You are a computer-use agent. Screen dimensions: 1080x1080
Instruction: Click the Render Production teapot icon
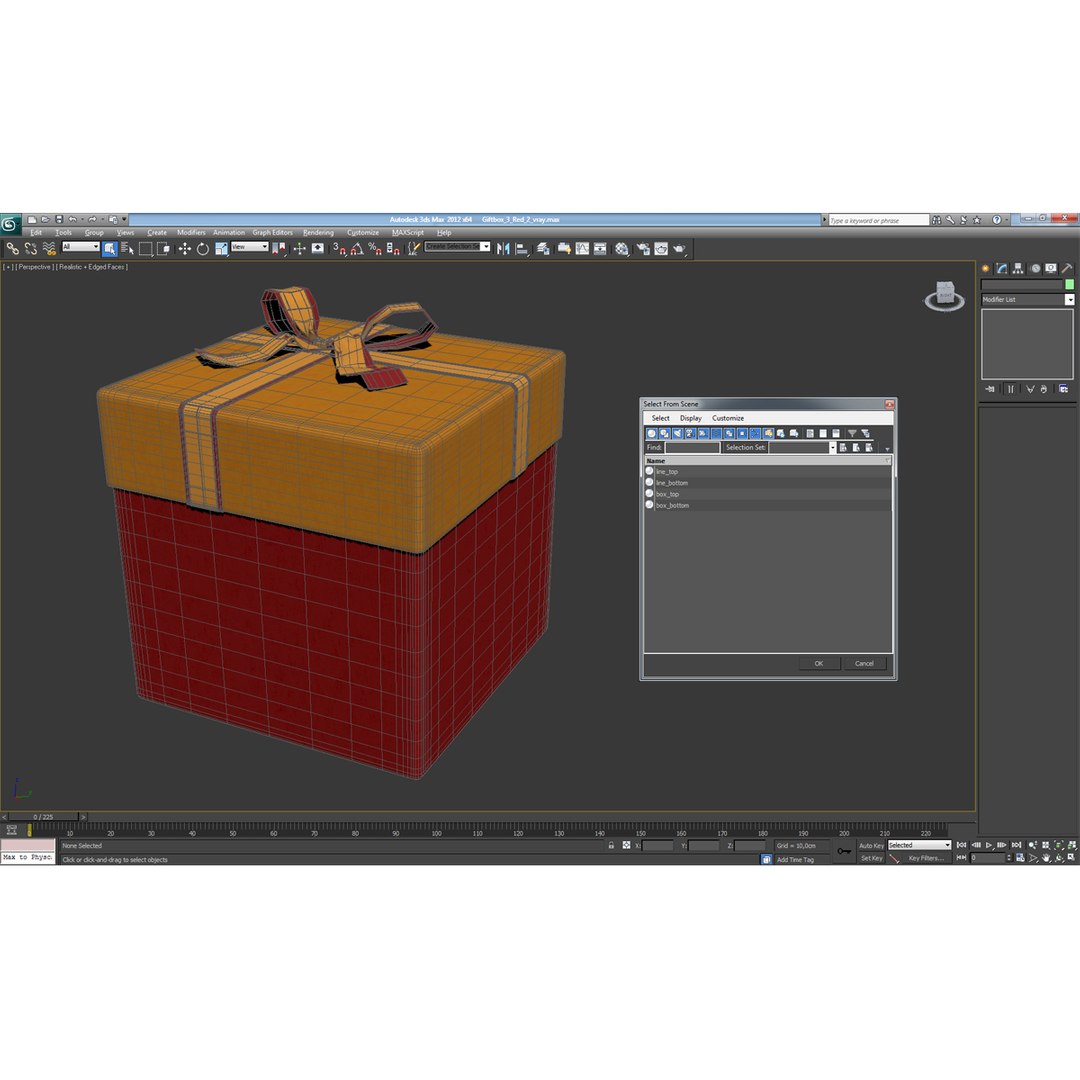click(x=679, y=249)
